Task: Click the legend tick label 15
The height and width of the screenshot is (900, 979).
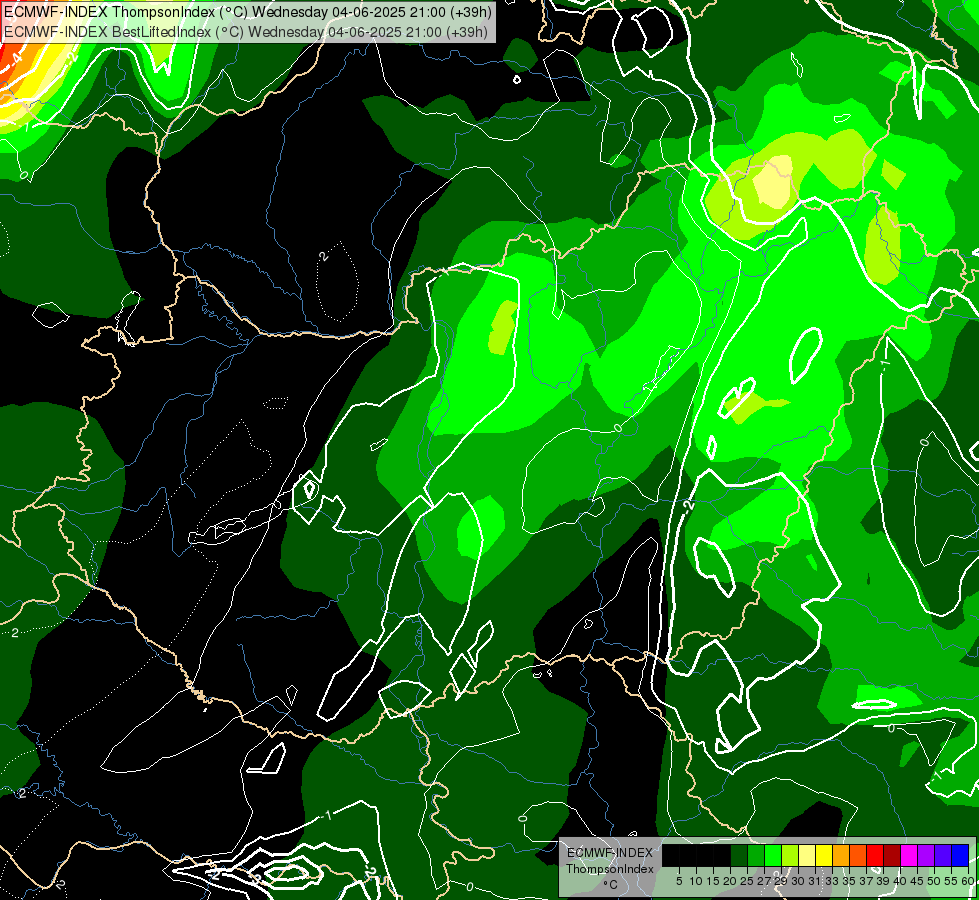Action: tap(714, 881)
